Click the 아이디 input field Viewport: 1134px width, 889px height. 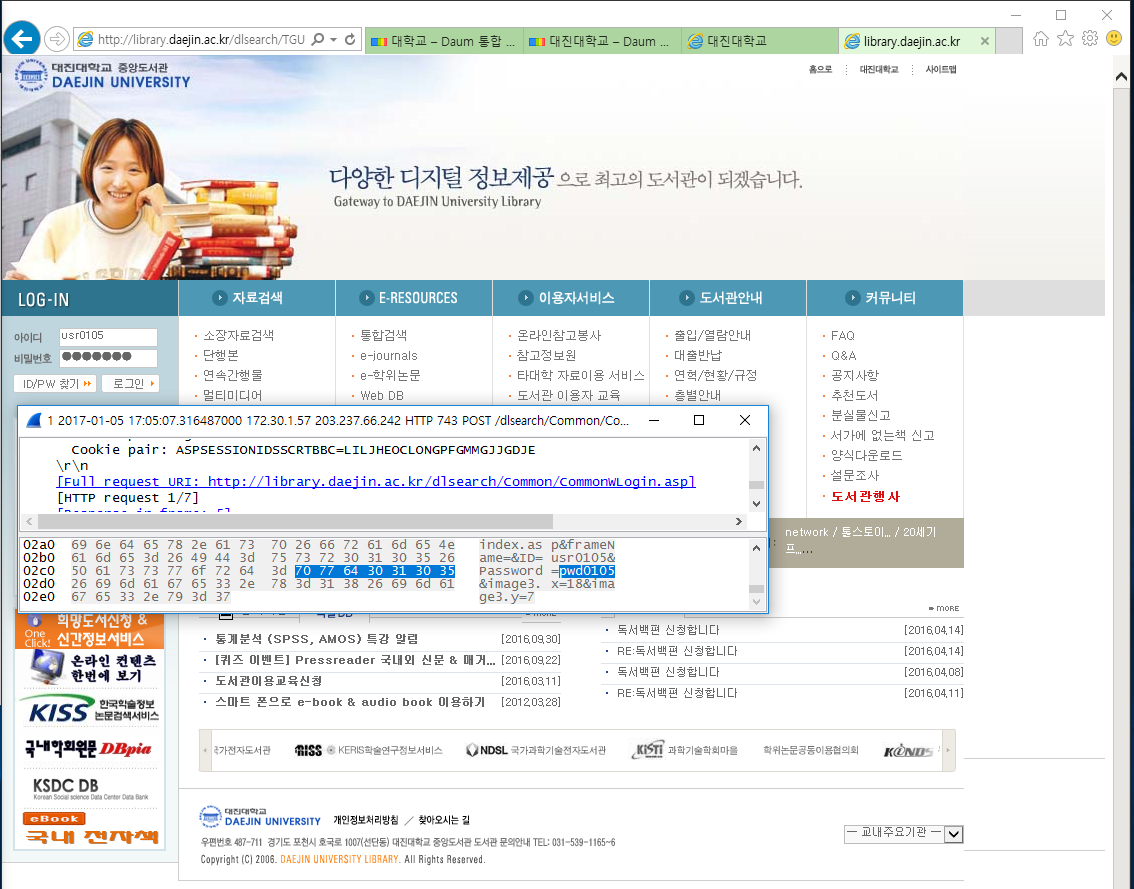pos(108,337)
